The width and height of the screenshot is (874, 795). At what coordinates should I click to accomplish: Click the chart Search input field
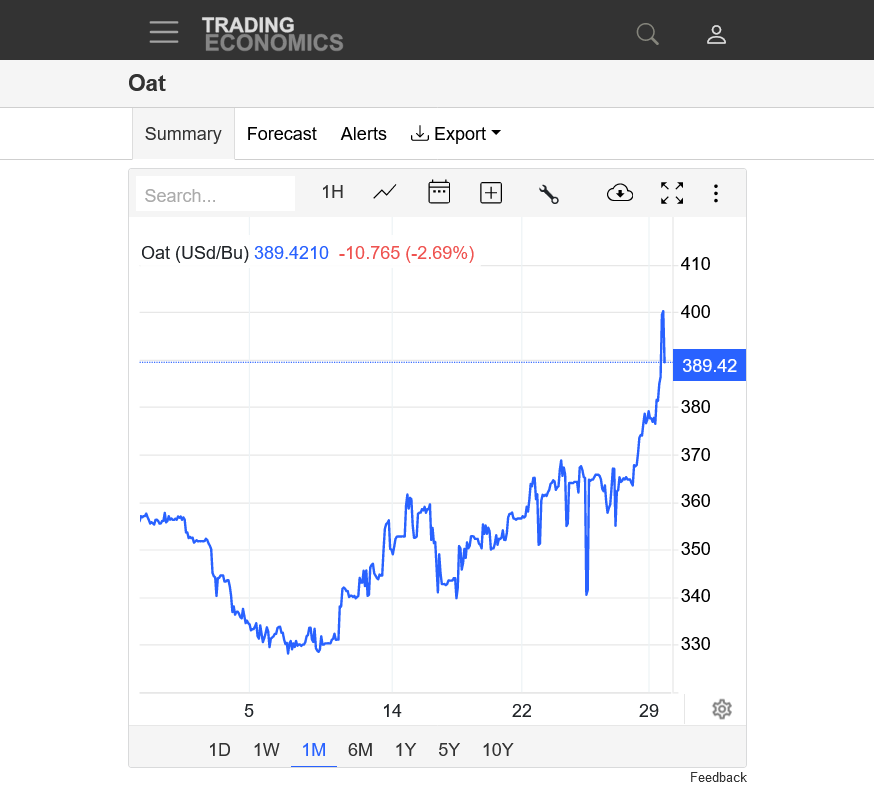coord(215,194)
